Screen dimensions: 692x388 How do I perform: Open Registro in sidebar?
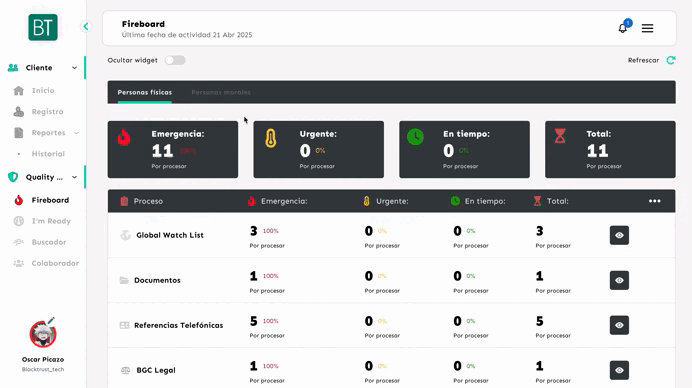(47, 112)
